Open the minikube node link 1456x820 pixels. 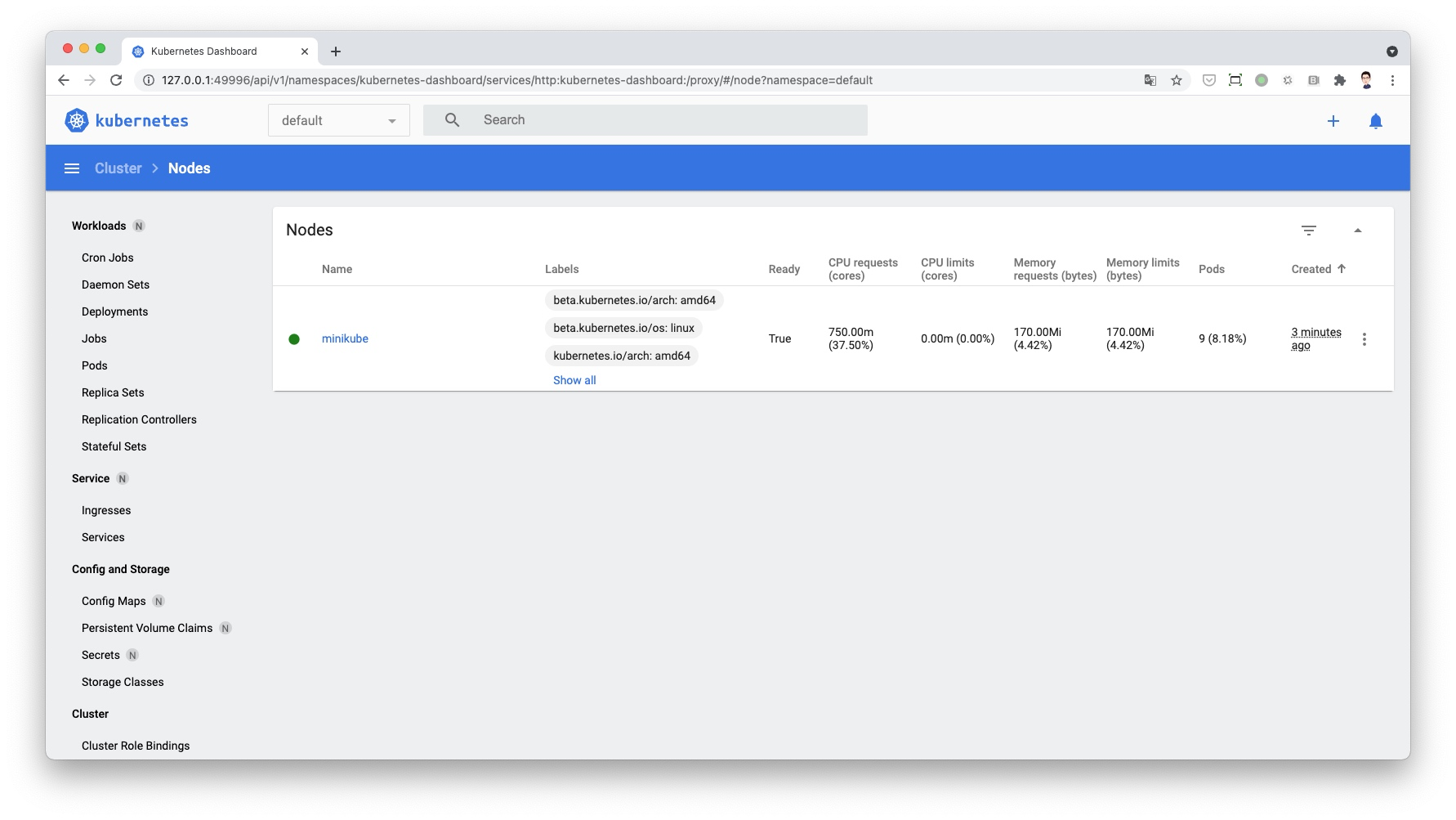[345, 339]
